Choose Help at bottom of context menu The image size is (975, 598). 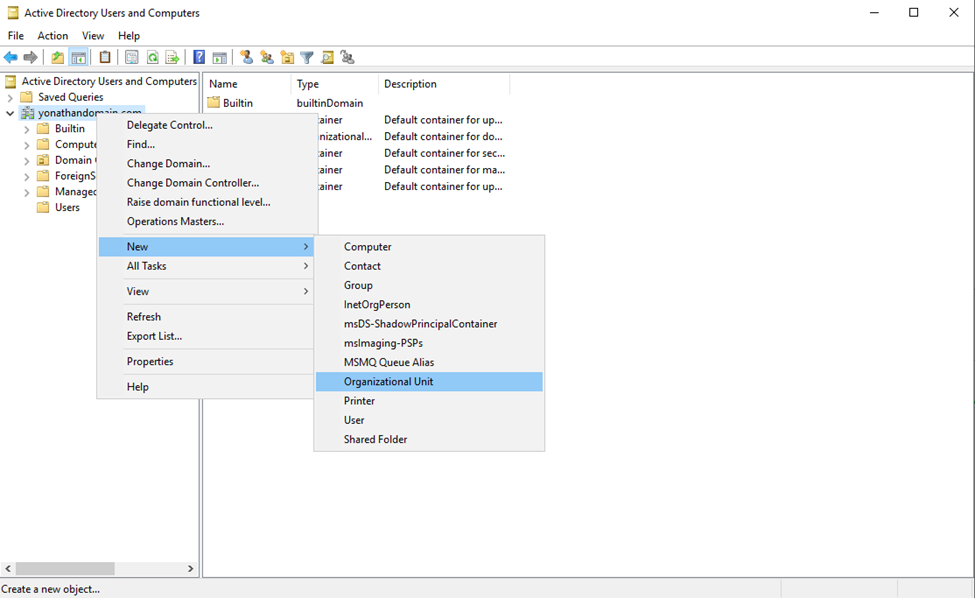point(206,387)
